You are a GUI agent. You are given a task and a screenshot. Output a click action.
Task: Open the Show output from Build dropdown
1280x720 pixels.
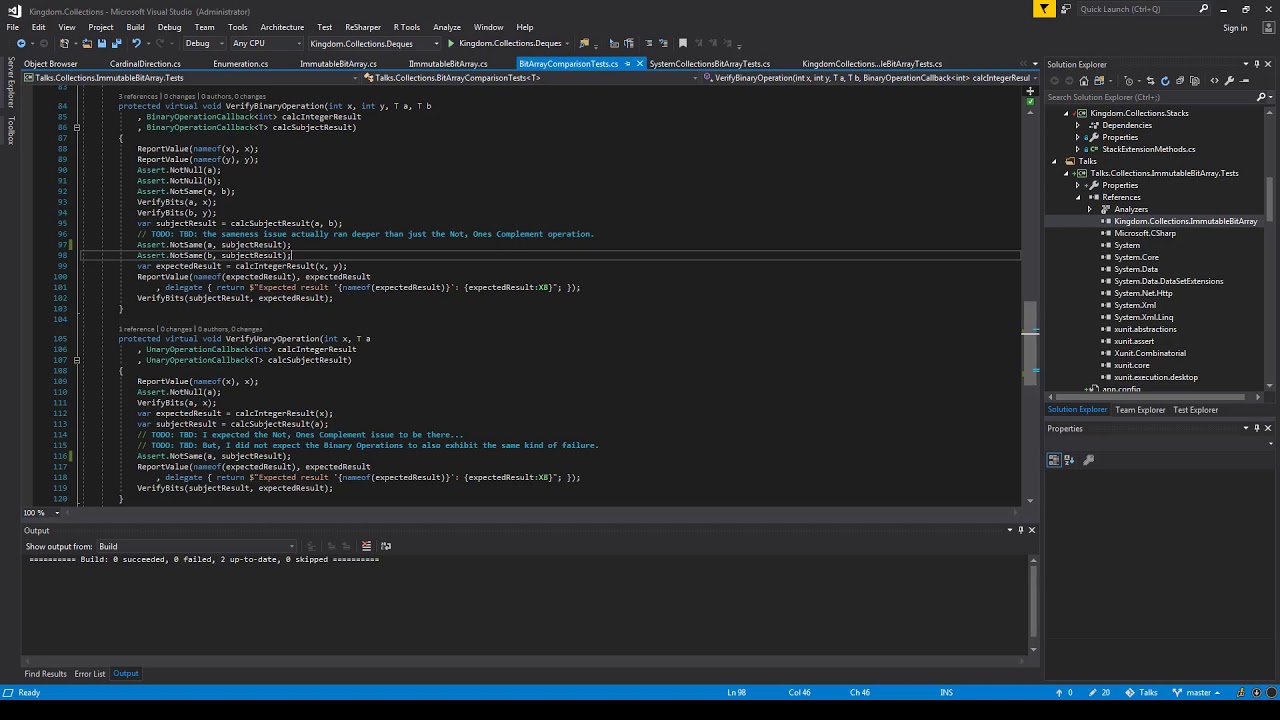tap(196, 546)
